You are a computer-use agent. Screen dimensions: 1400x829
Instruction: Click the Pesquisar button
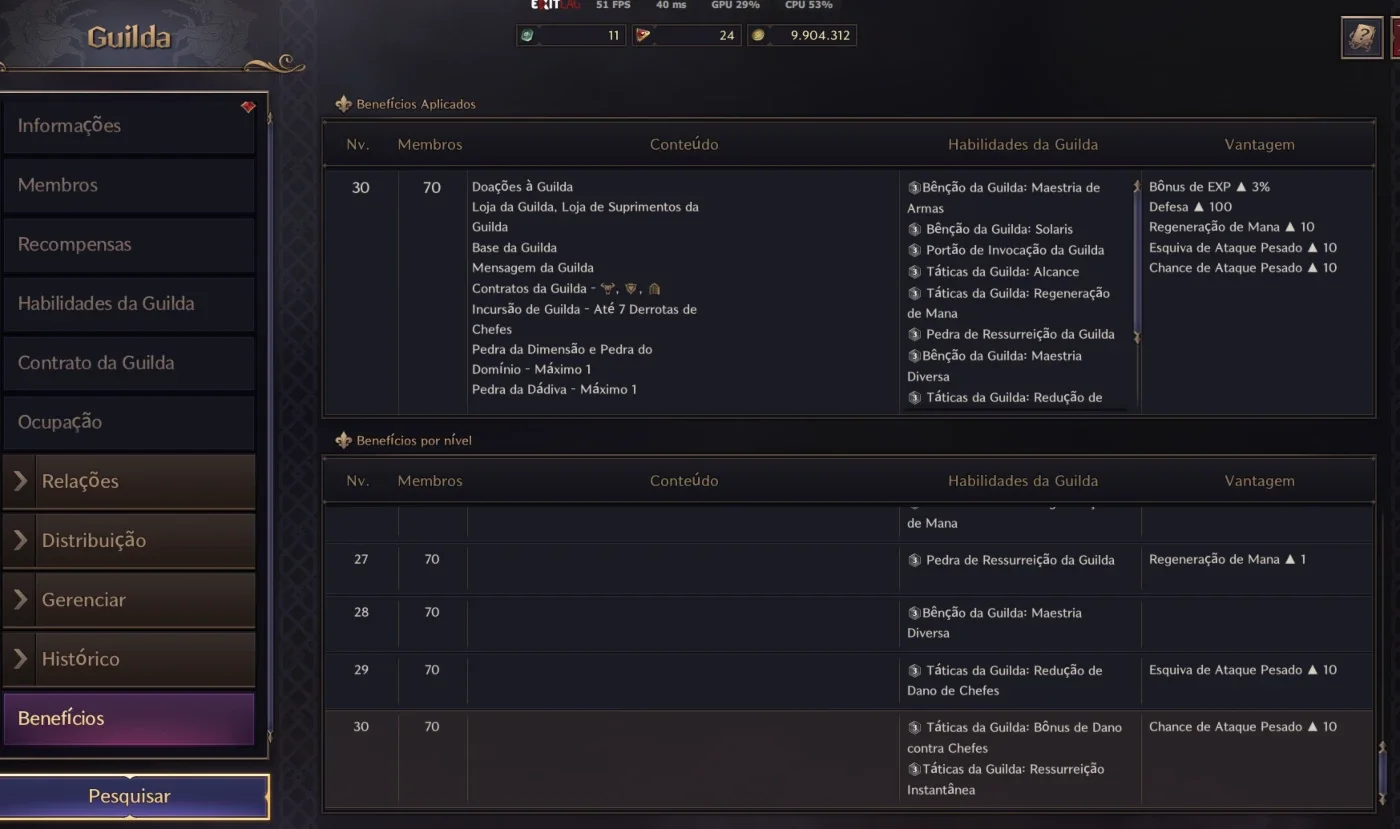130,796
